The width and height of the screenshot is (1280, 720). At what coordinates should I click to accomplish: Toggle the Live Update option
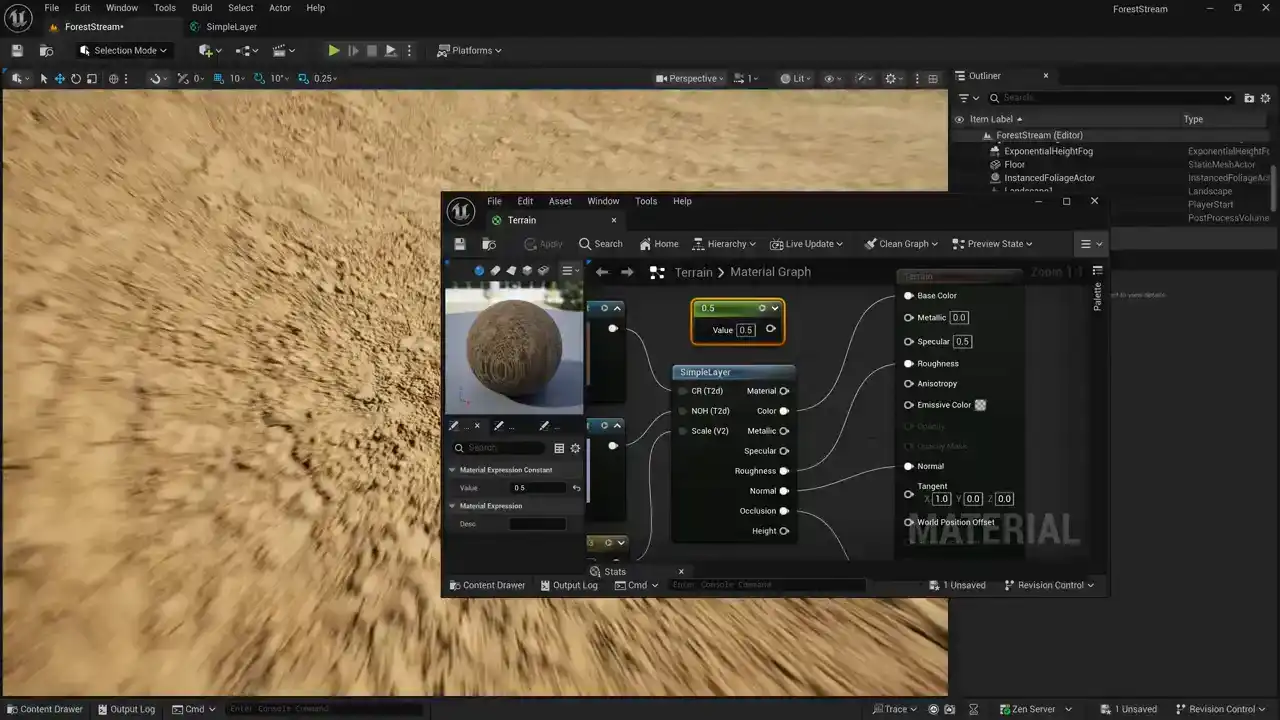806,244
